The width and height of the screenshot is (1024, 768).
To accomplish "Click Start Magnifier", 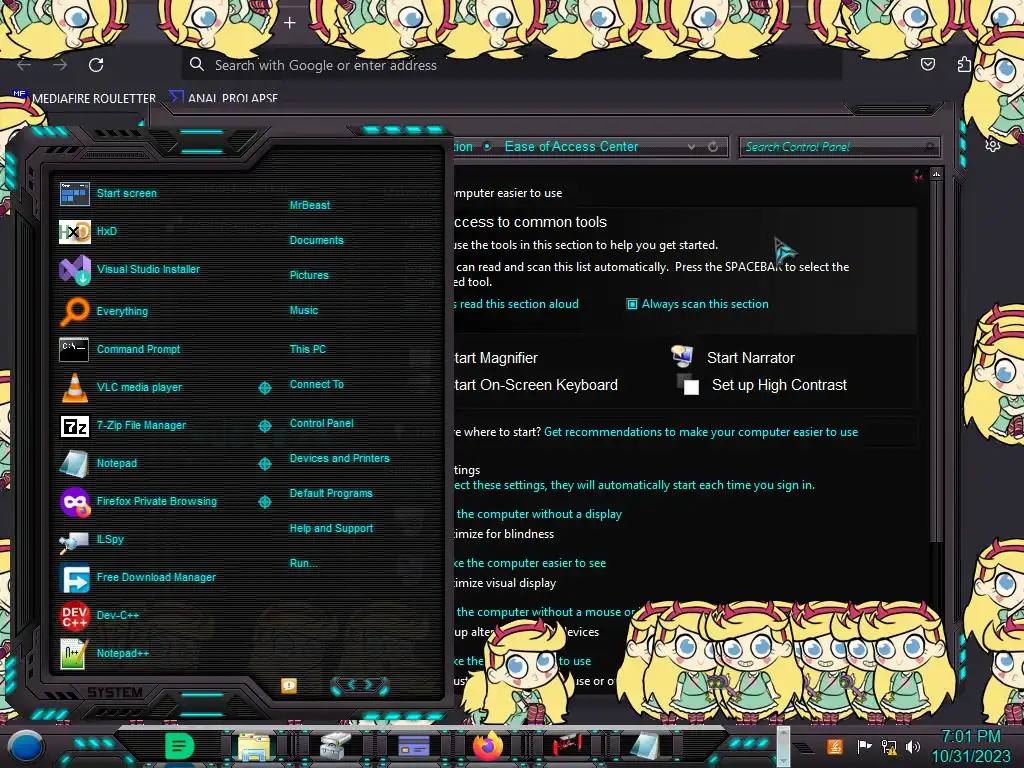I will 496,358.
